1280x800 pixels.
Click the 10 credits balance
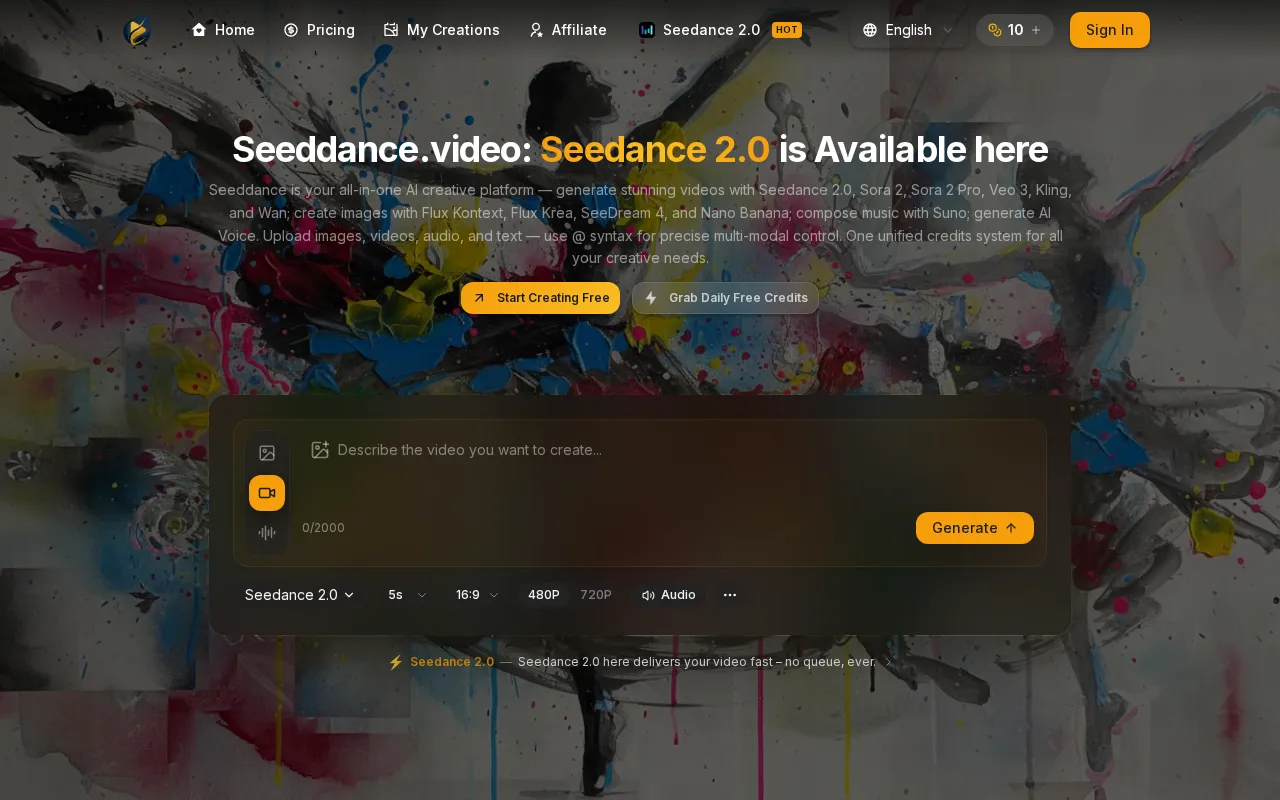click(x=1016, y=30)
